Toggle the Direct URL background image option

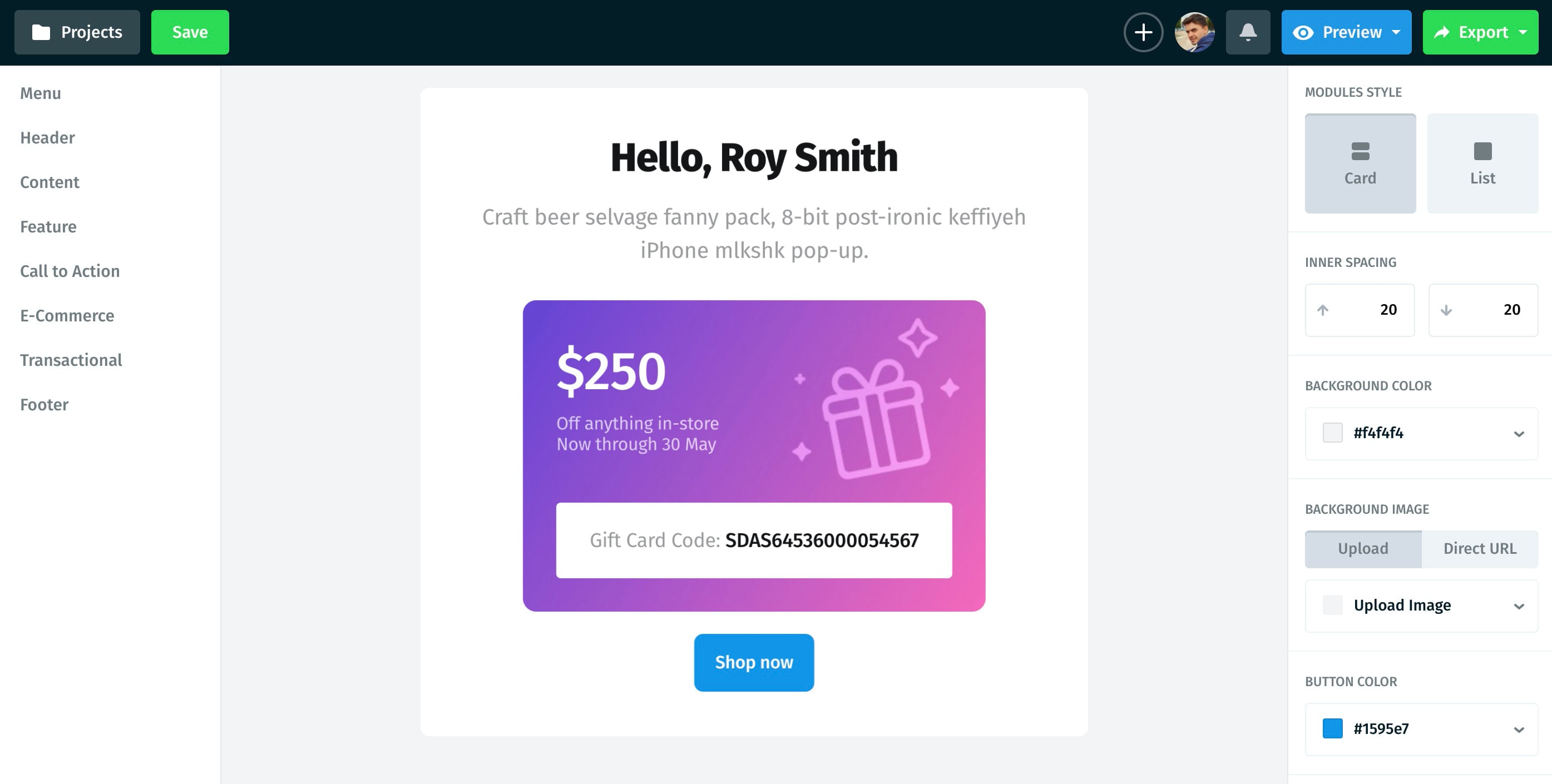(1480, 548)
